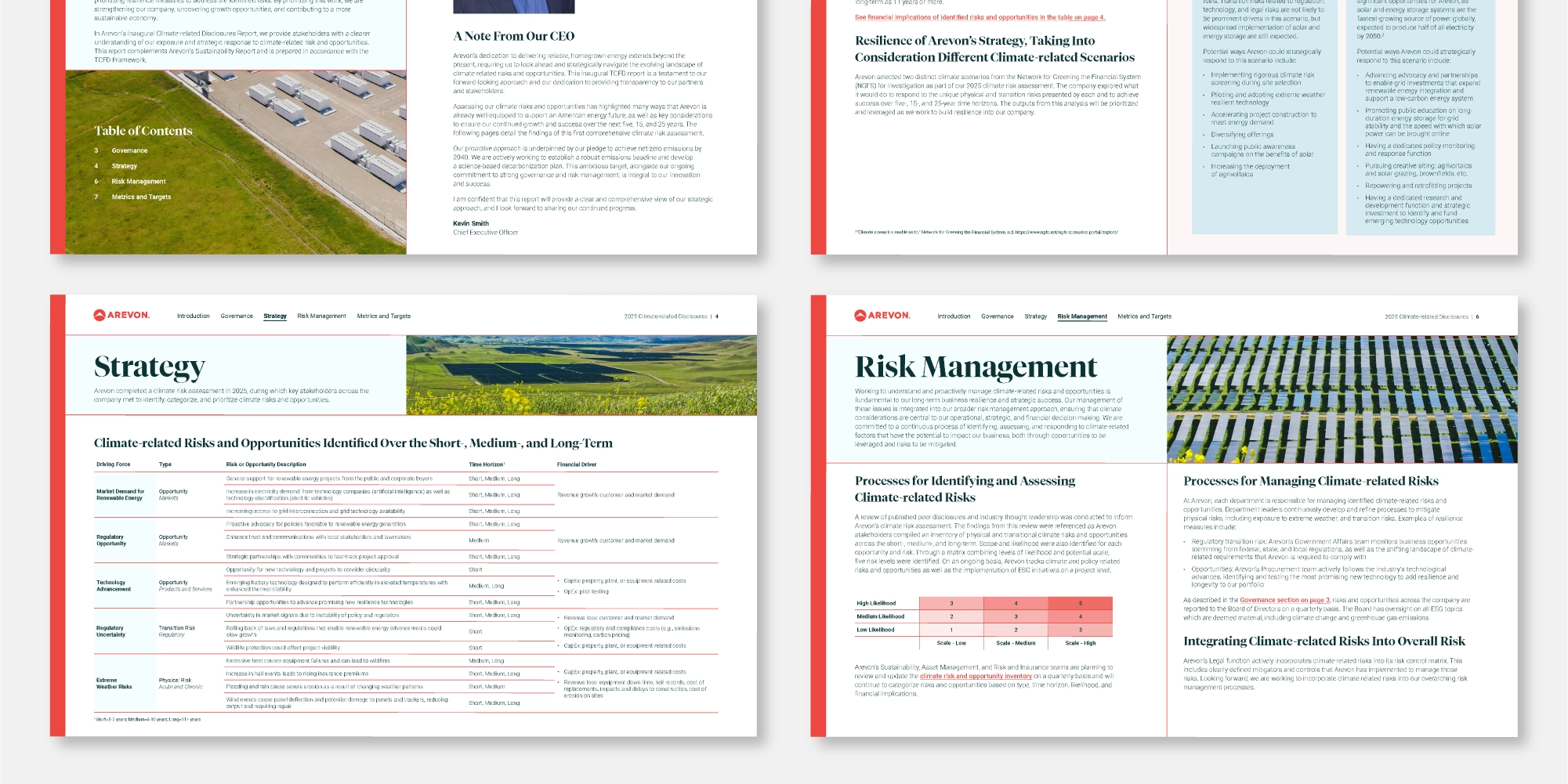Click the 'Scale - Low' matrix column label
This screenshot has height=784, width=1568.
951,643
